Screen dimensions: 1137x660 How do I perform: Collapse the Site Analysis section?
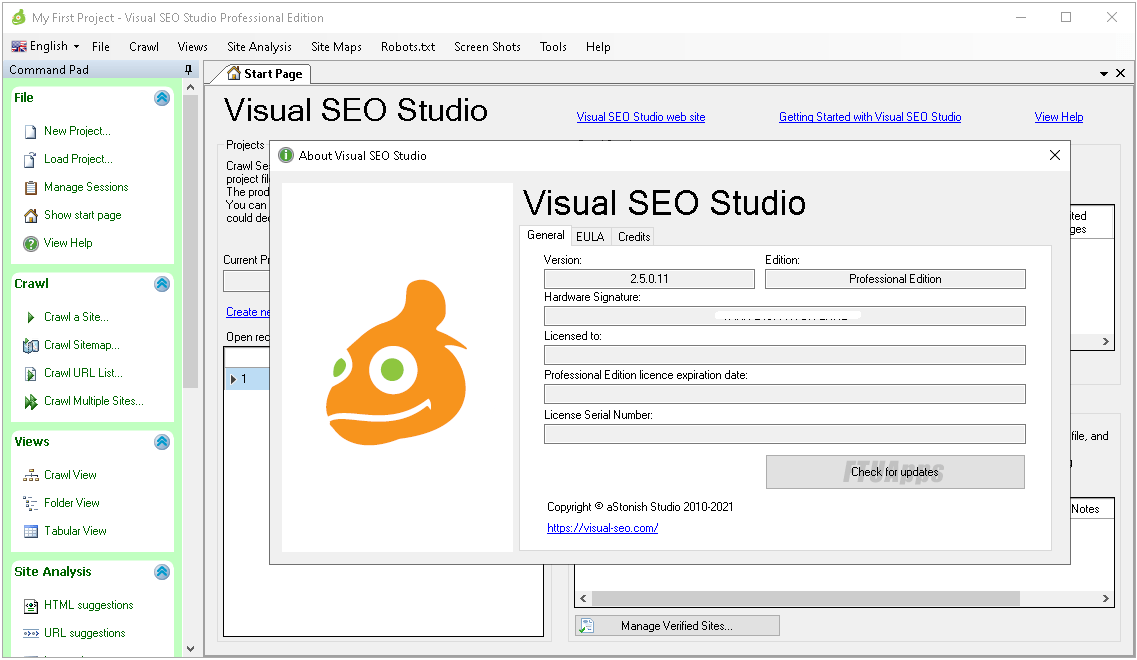[162, 572]
